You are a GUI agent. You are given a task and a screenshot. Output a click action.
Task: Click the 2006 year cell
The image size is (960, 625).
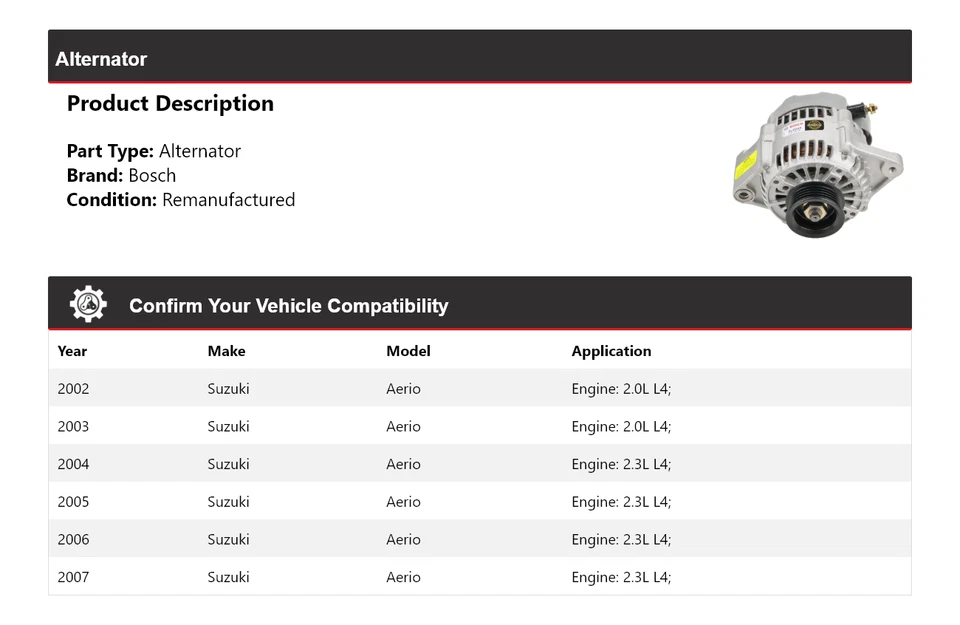click(73, 540)
